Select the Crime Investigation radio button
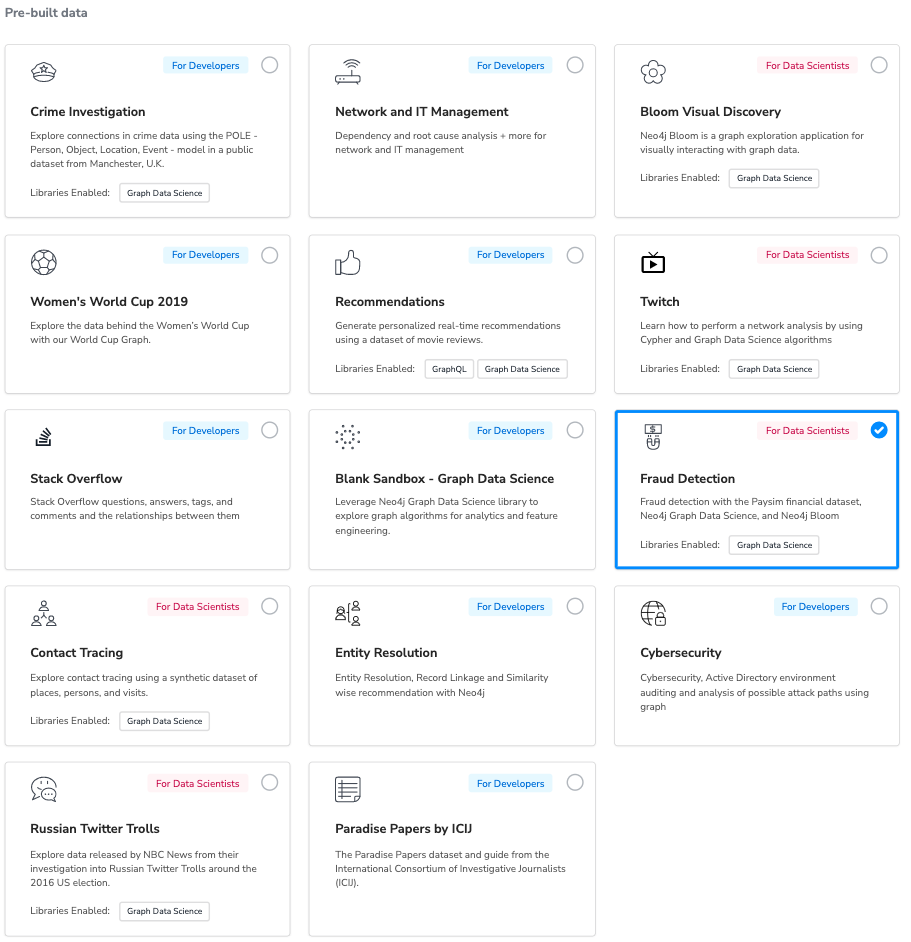Image resolution: width=911 pixels, height=942 pixels. click(x=270, y=65)
